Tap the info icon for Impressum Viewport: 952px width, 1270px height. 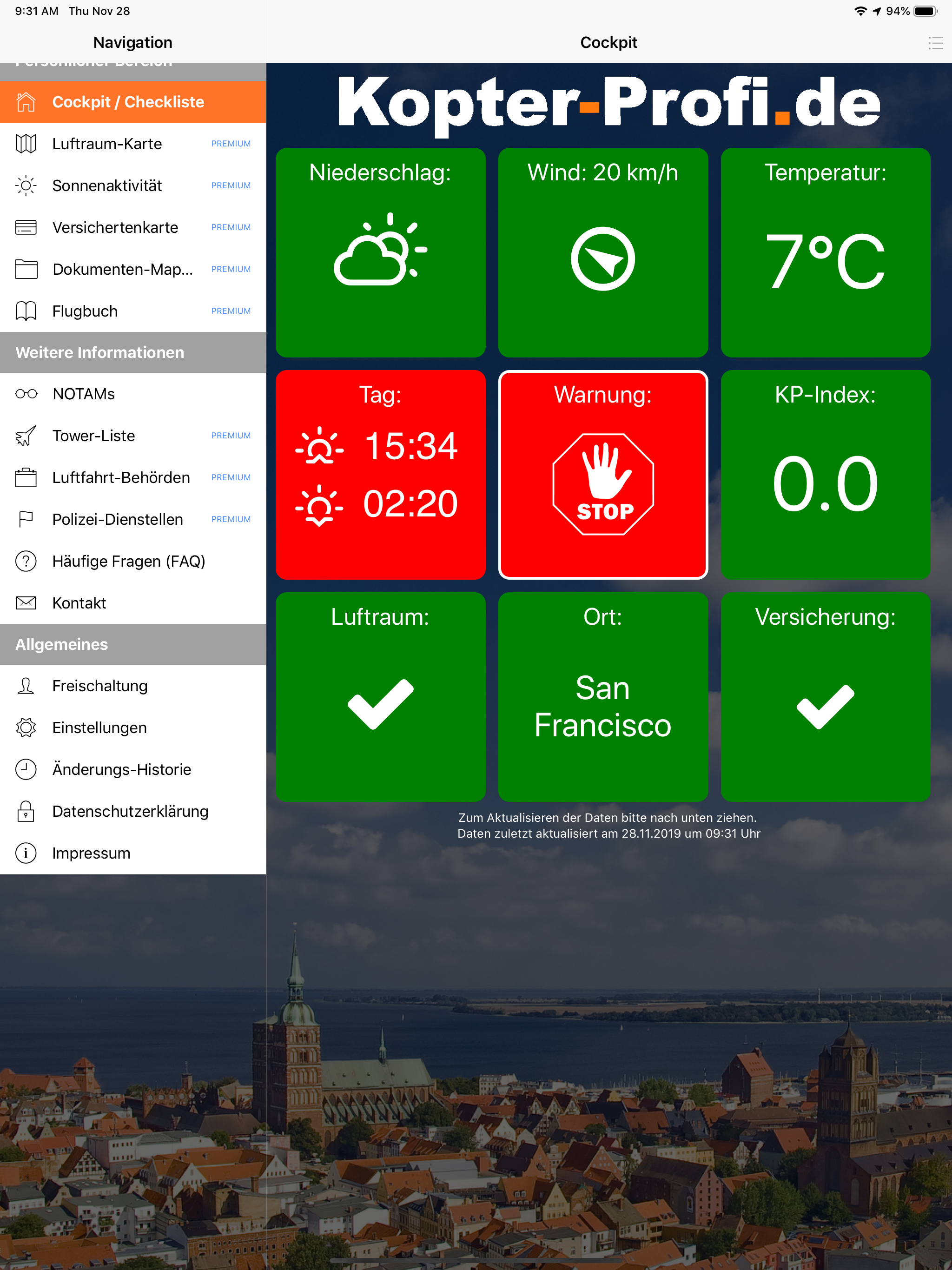click(26, 853)
